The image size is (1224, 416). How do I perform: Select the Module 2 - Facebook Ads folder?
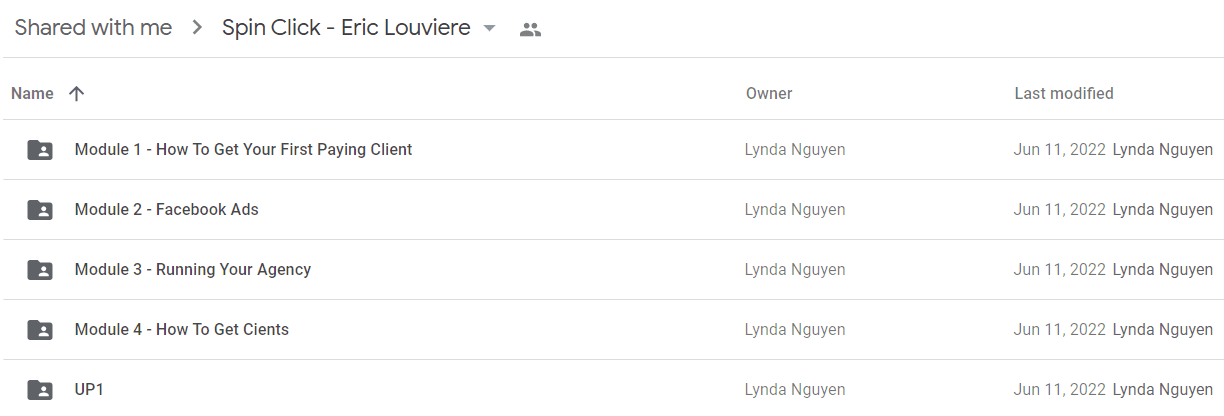(x=612, y=210)
